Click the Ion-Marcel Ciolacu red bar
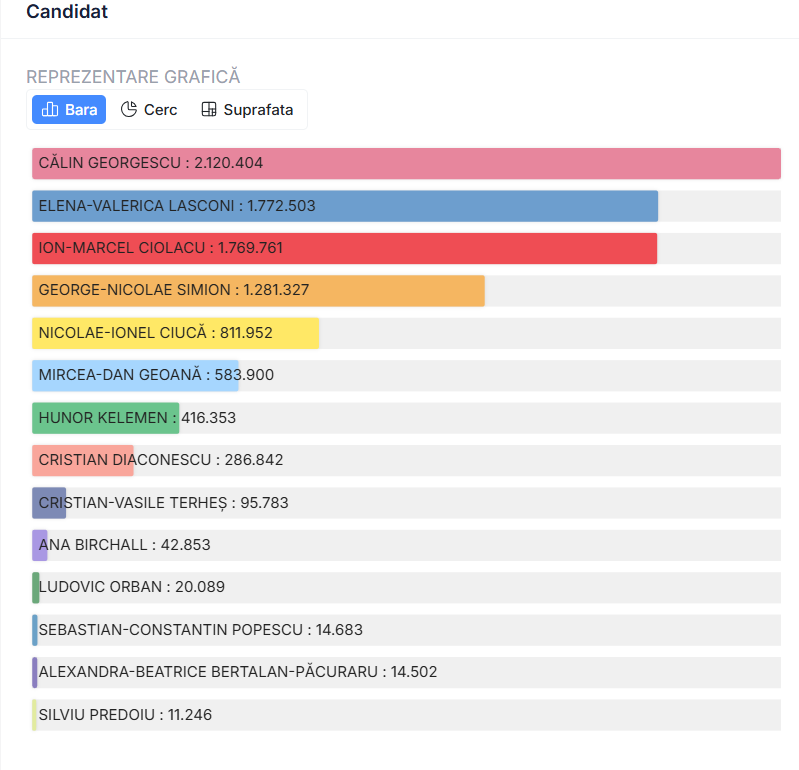This screenshot has width=799, height=770. (x=344, y=248)
